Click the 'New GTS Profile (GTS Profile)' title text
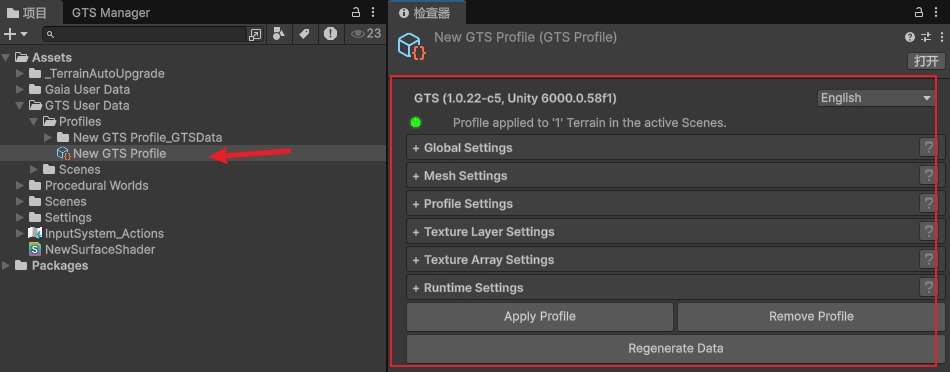 pyautogui.click(x=525, y=38)
